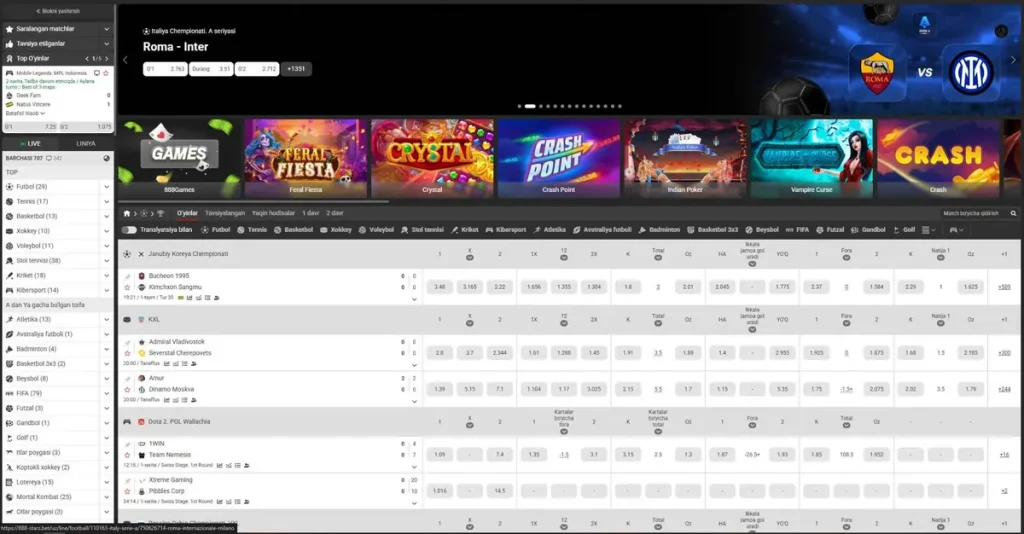This screenshot has height=534, width=1024.
Task: Close the Janubiy Koreya Chempionati section
Action: click(141, 254)
